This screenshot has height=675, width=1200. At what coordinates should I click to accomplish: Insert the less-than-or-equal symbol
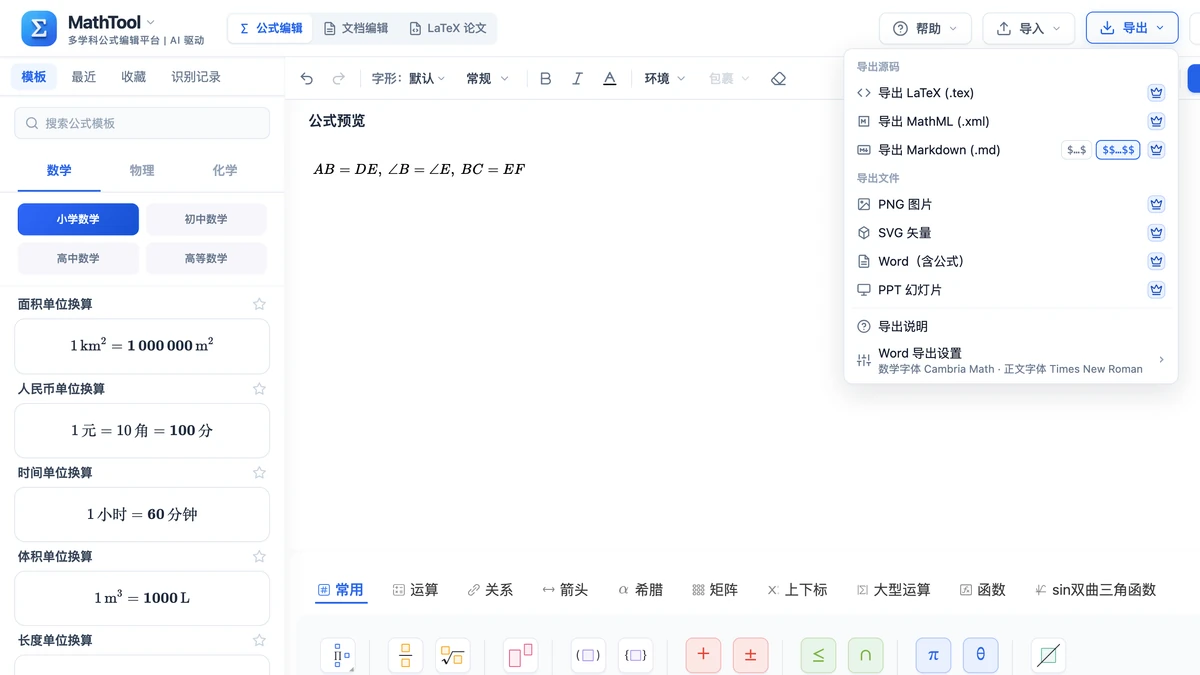click(x=818, y=656)
